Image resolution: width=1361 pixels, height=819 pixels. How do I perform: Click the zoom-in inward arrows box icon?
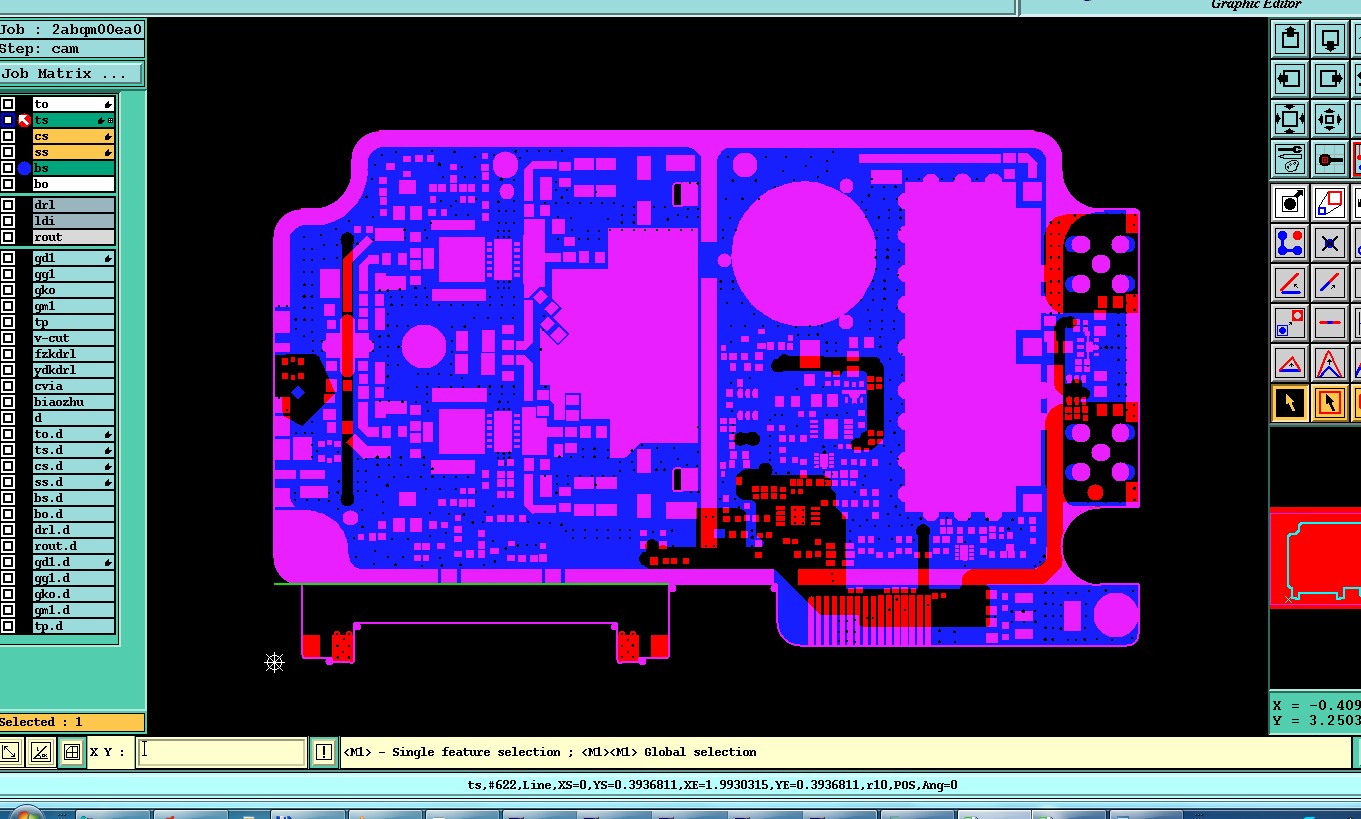point(1329,119)
